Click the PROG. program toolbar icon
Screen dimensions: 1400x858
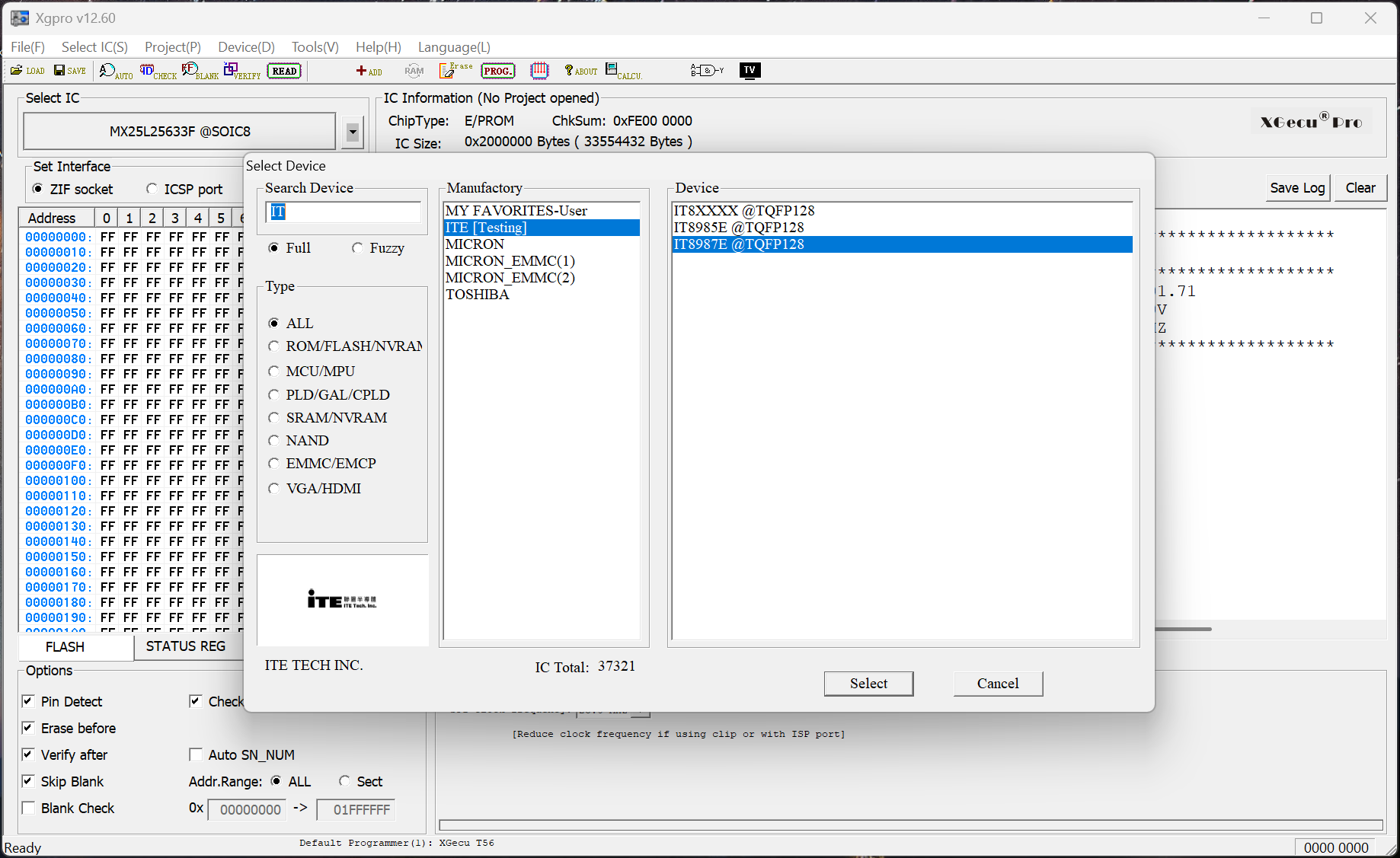[x=497, y=71]
